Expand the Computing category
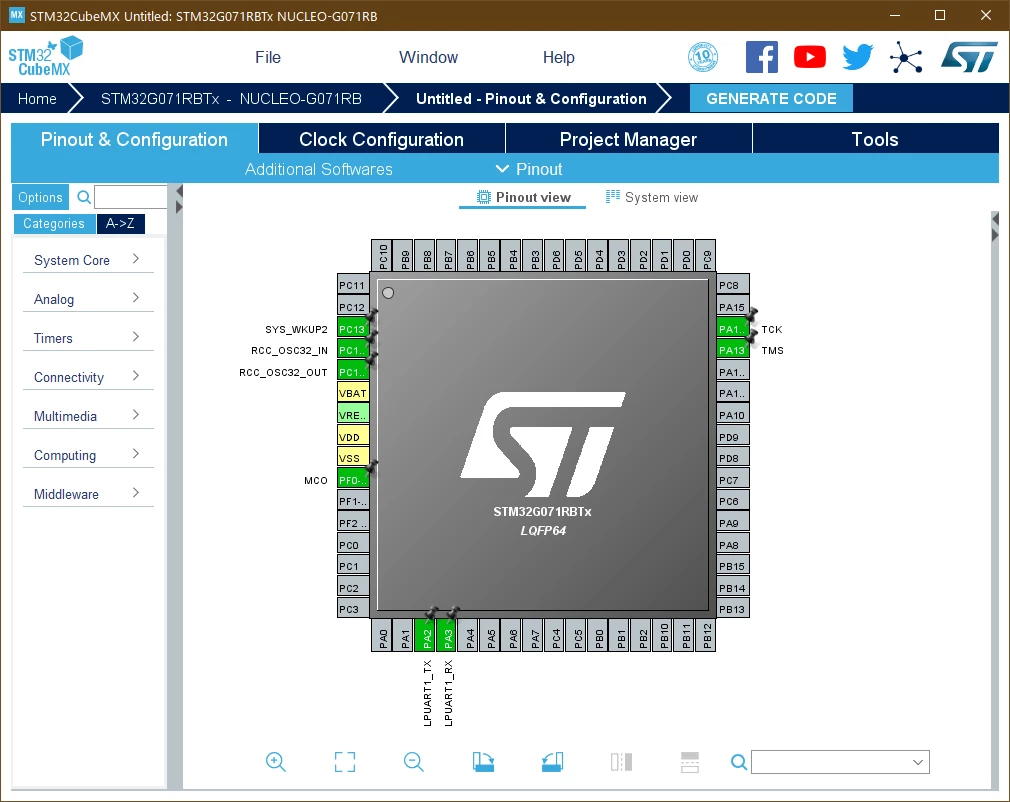The height and width of the screenshot is (802, 1010). coord(88,455)
